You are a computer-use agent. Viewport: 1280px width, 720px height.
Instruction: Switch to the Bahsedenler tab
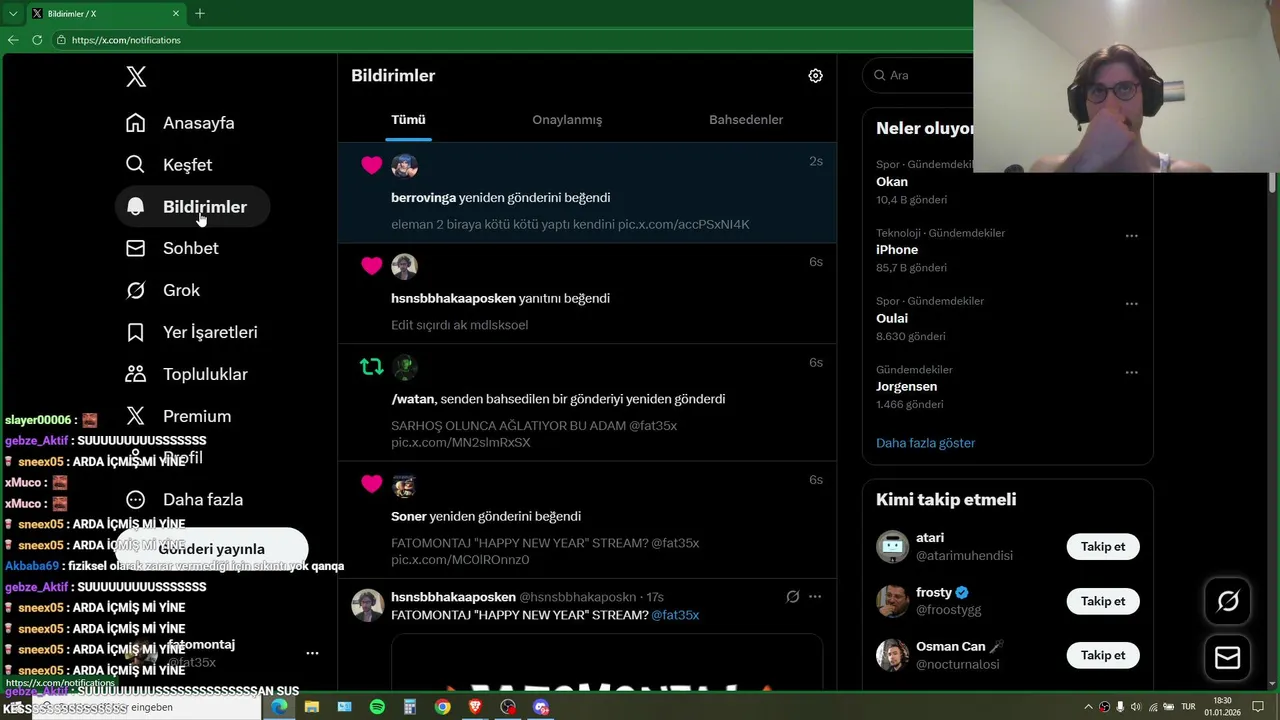tap(746, 119)
